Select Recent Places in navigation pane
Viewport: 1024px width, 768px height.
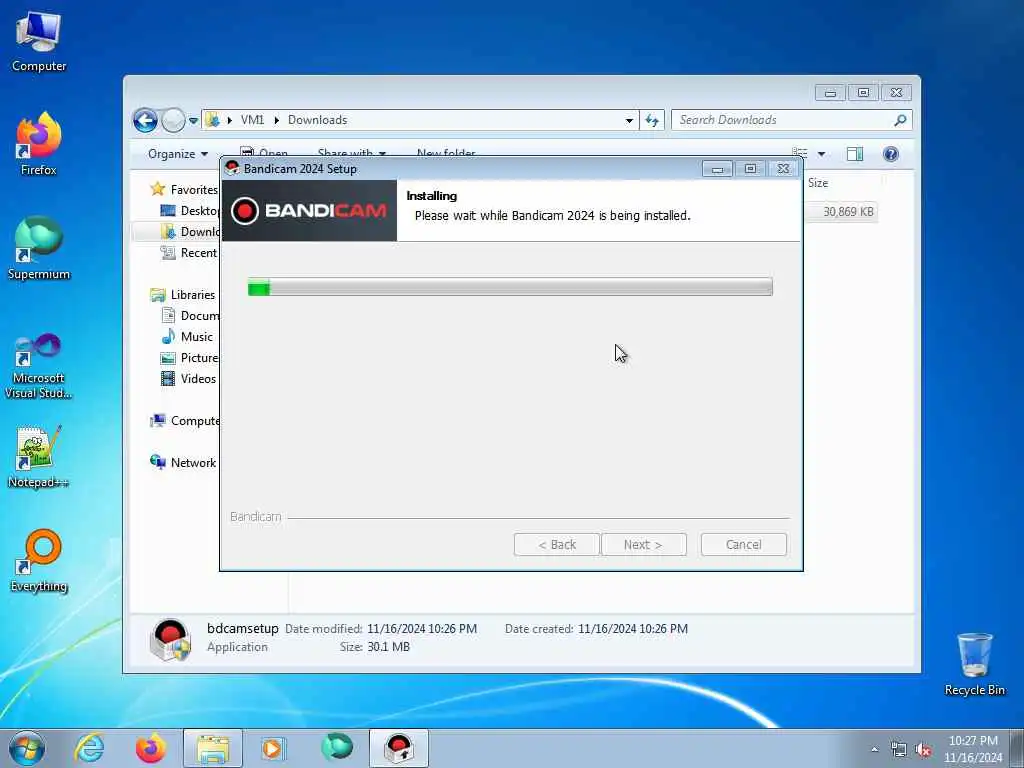click(x=189, y=253)
